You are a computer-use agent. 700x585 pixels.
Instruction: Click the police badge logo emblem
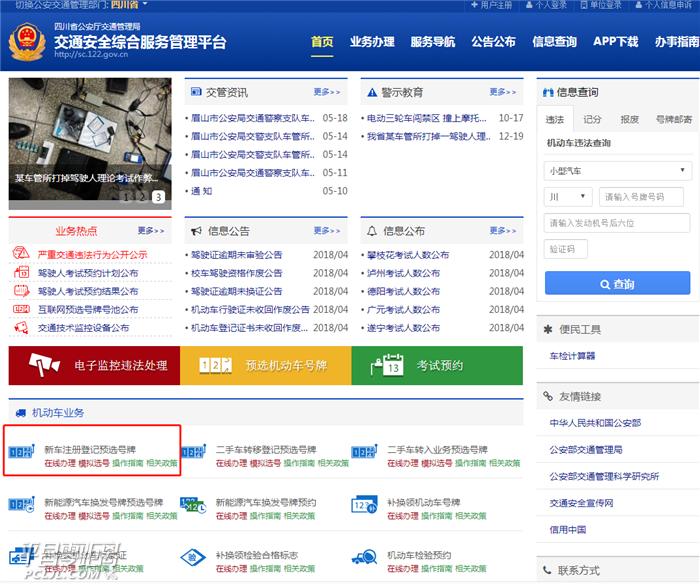click(27, 42)
